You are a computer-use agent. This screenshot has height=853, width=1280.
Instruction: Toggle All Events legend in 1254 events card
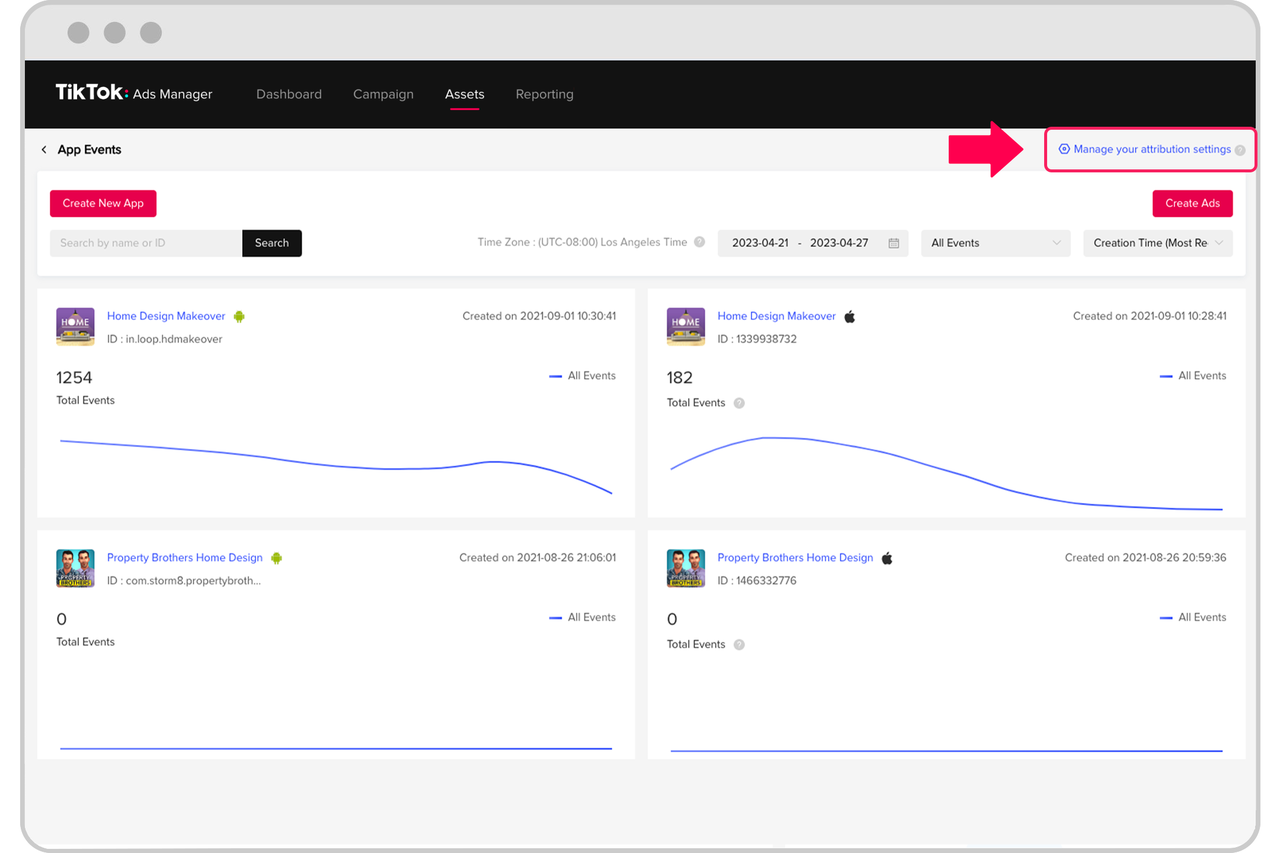[582, 376]
